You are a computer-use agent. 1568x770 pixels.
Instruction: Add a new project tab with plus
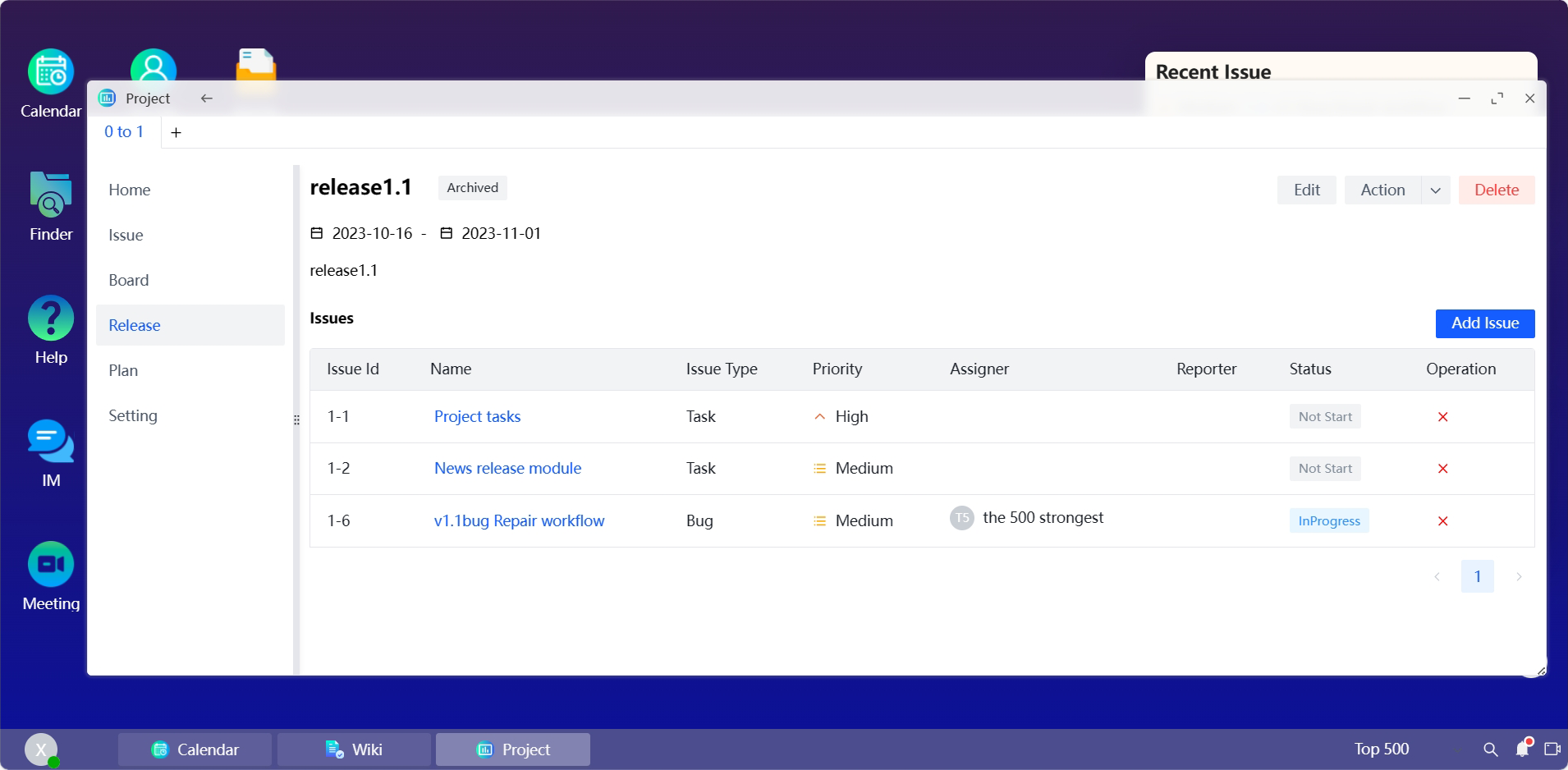tap(176, 132)
